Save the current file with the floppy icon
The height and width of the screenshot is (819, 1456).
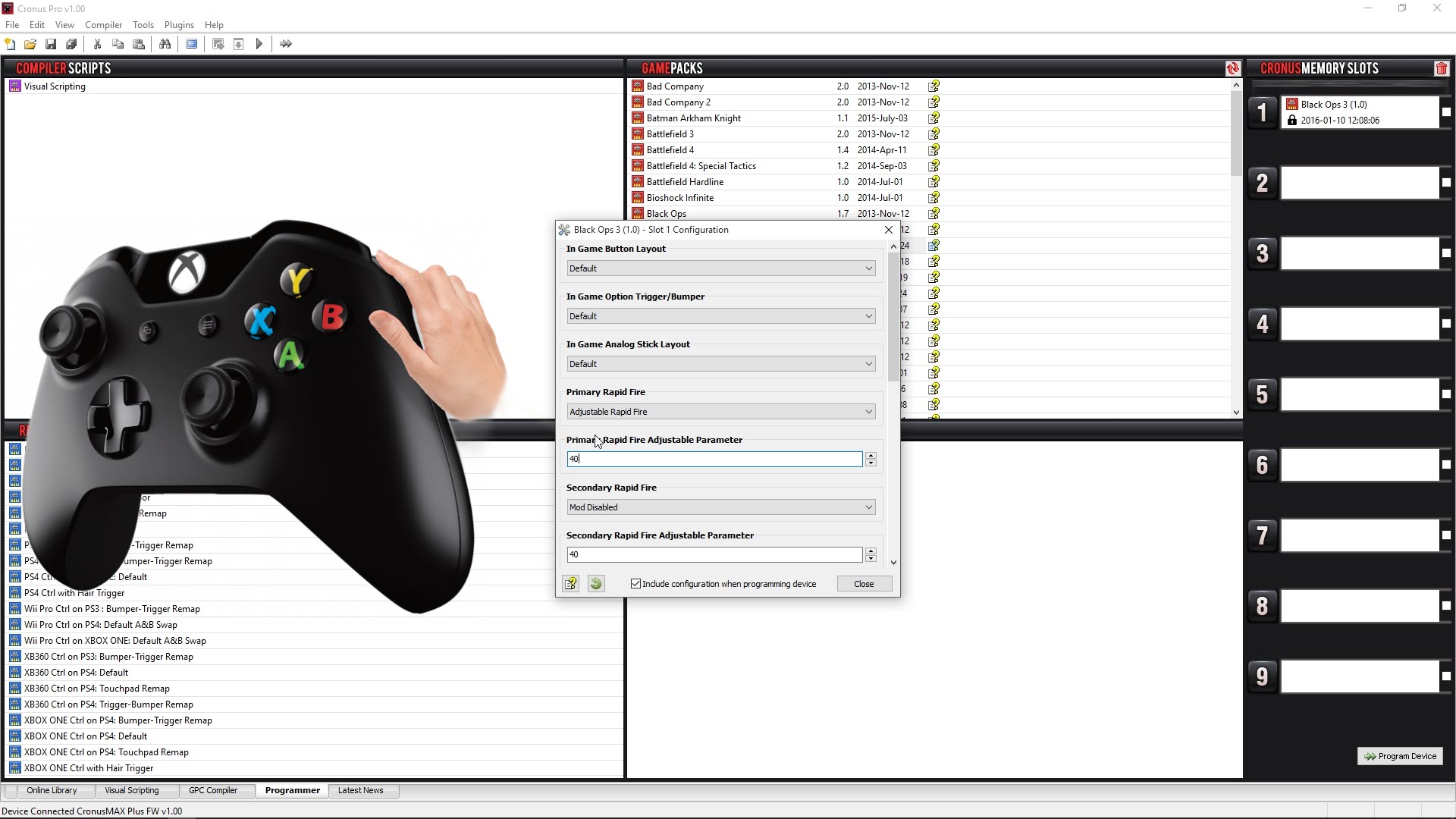click(x=51, y=44)
